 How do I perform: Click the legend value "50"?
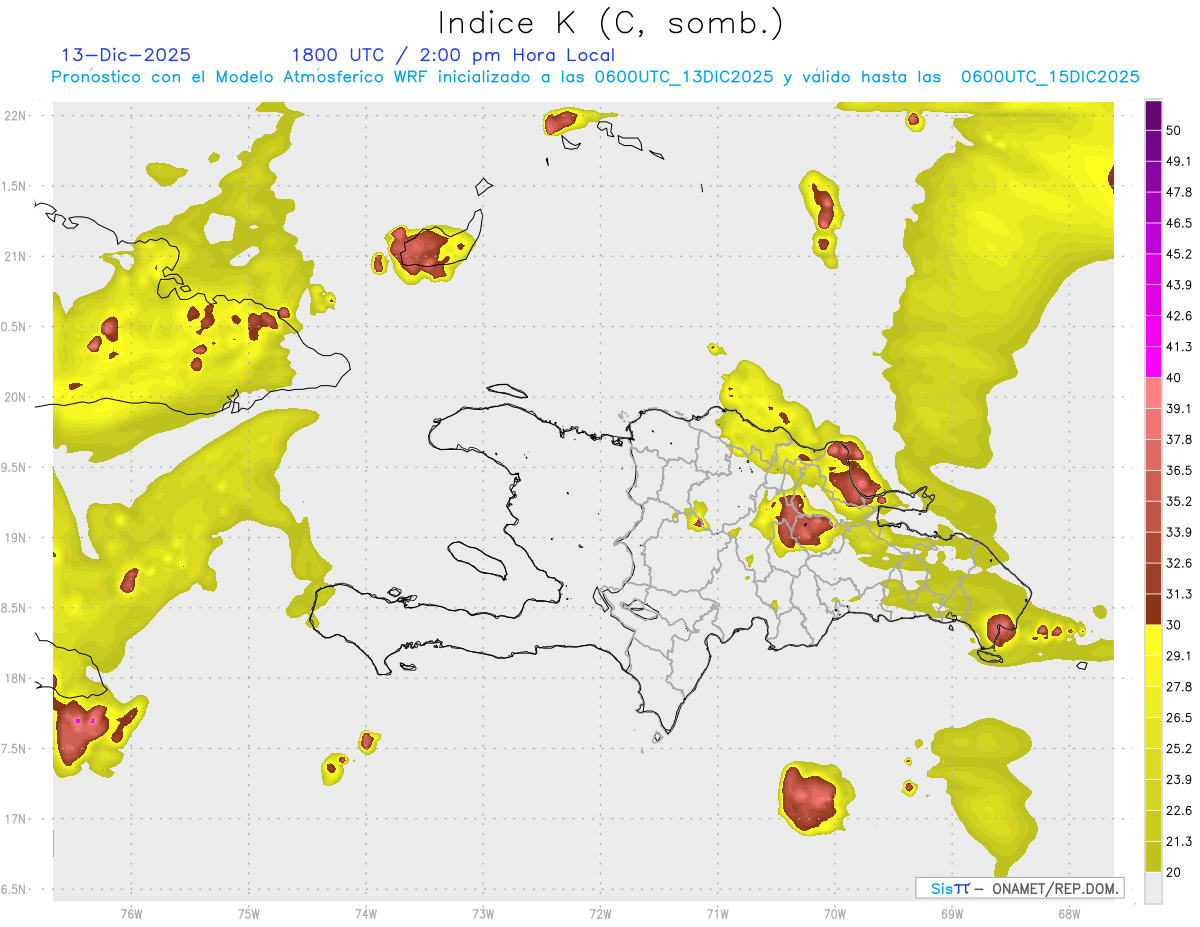click(1174, 130)
